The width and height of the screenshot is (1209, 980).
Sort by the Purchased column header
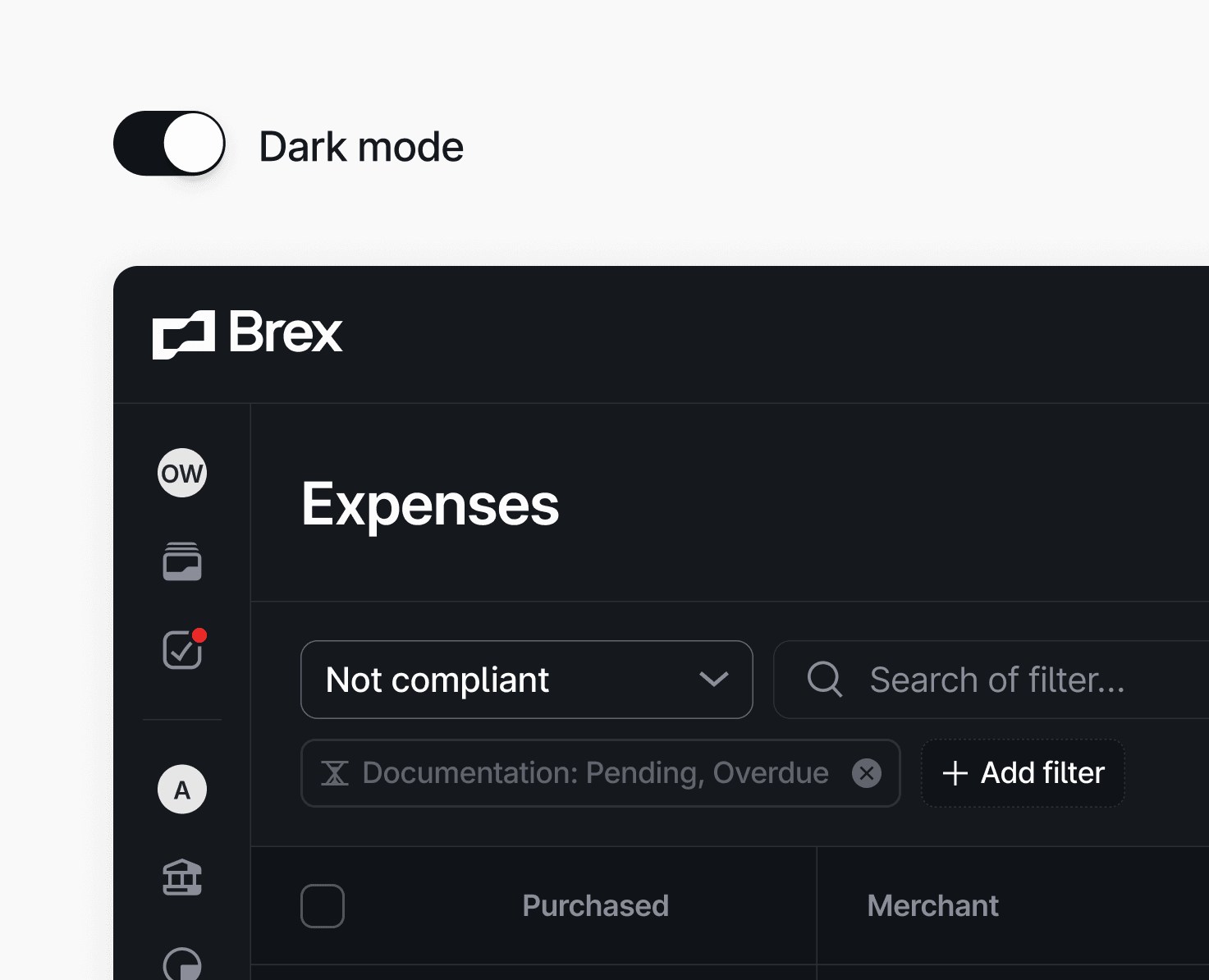[x=595, y=905]
